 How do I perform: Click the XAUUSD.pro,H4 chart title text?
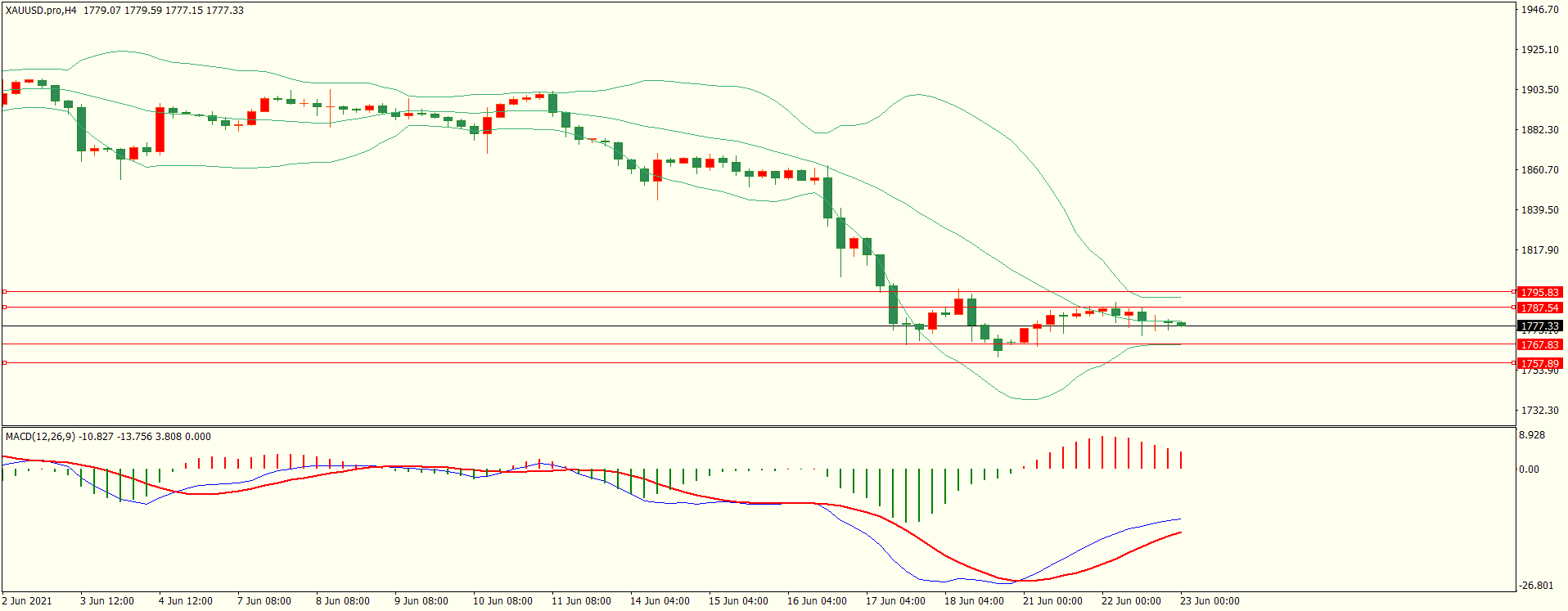pyautogui.click(x=41, y=11)
